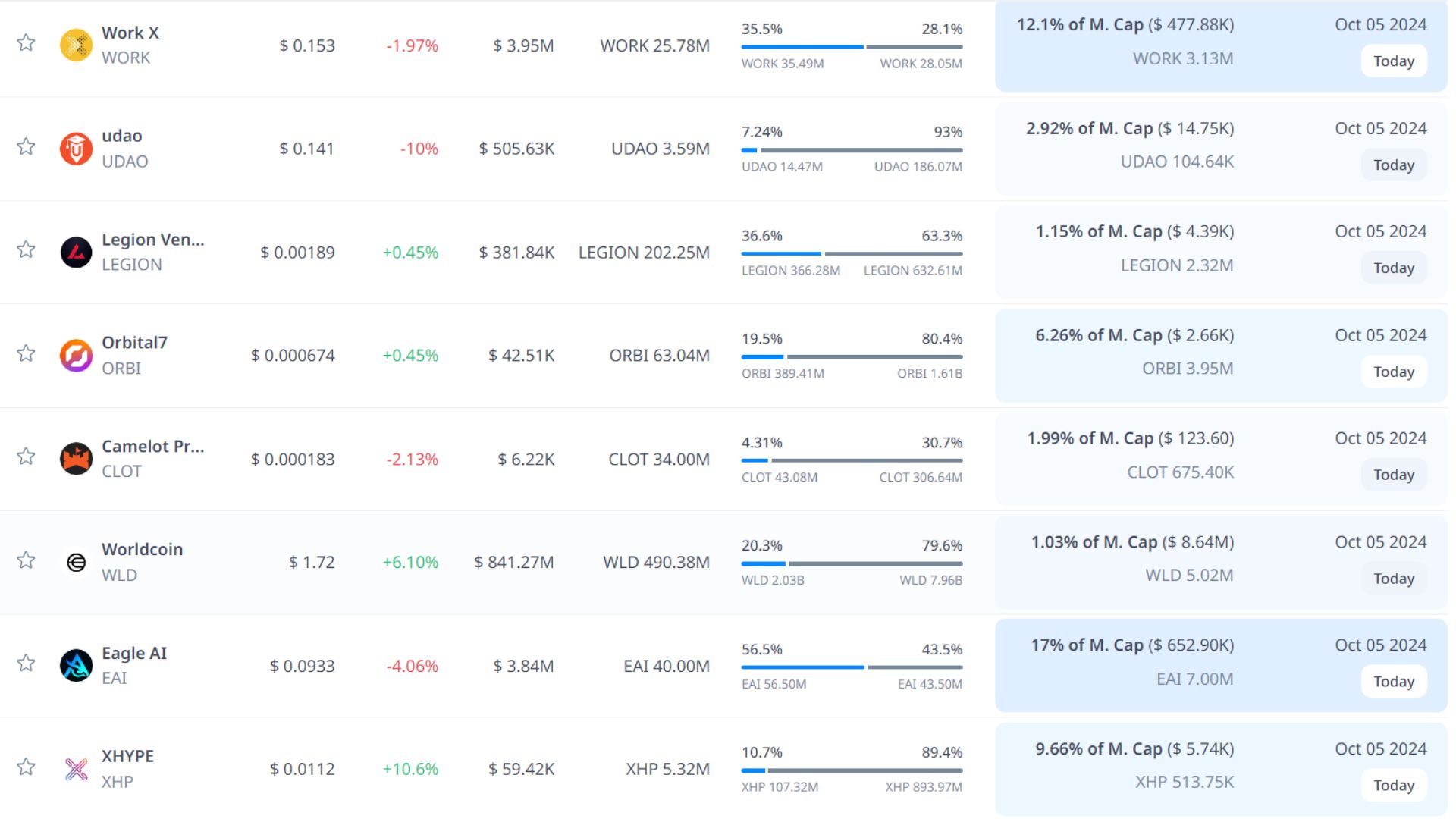This screenshot has width=1456, height=819.
Task: Star the XHYPE row as favorite
Action: pyautogui.click(x=27, y=767)
